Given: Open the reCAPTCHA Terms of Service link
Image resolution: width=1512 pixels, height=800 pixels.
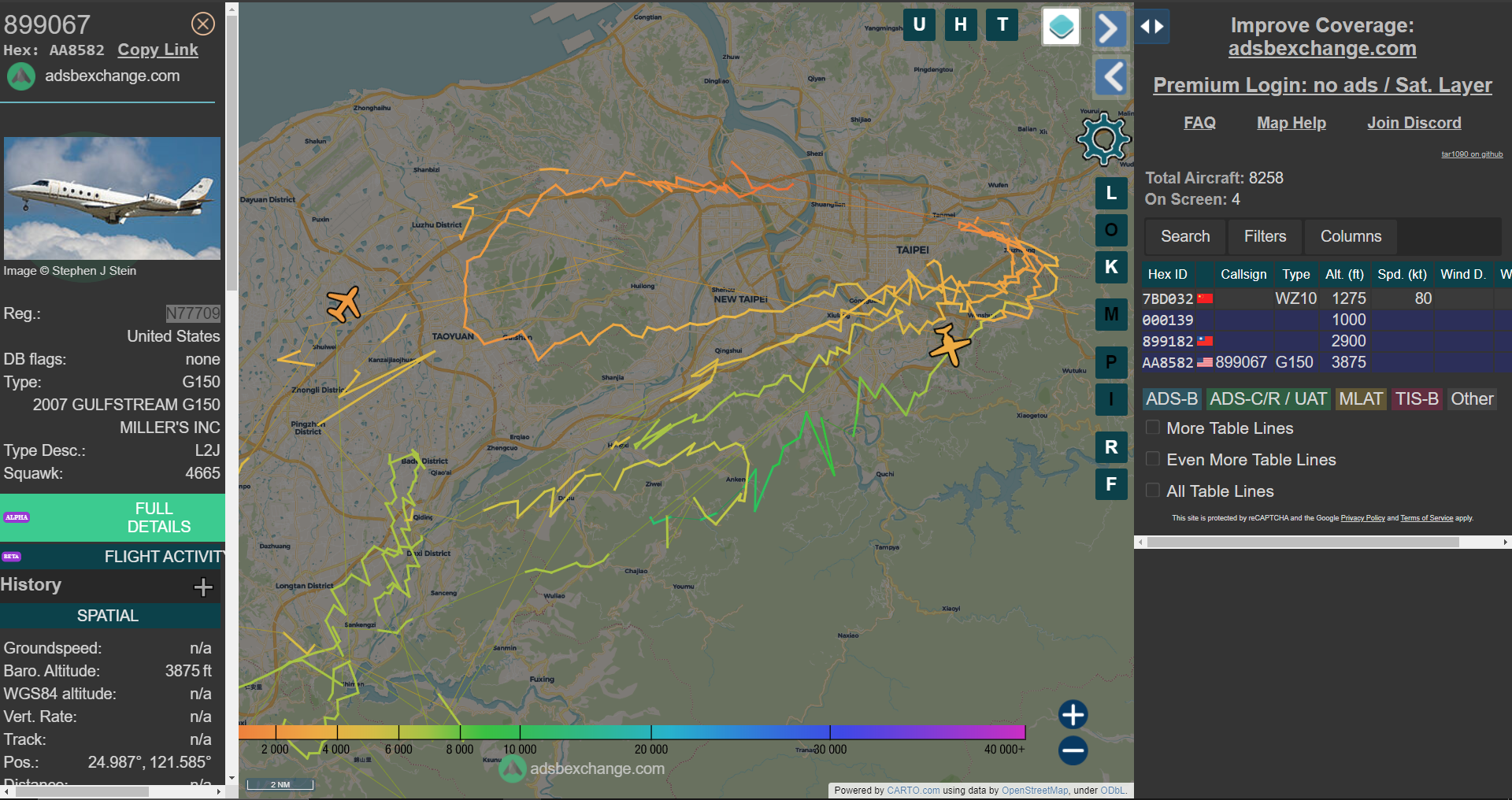Looking at the screenshot, I should [x=1426, y=518].
